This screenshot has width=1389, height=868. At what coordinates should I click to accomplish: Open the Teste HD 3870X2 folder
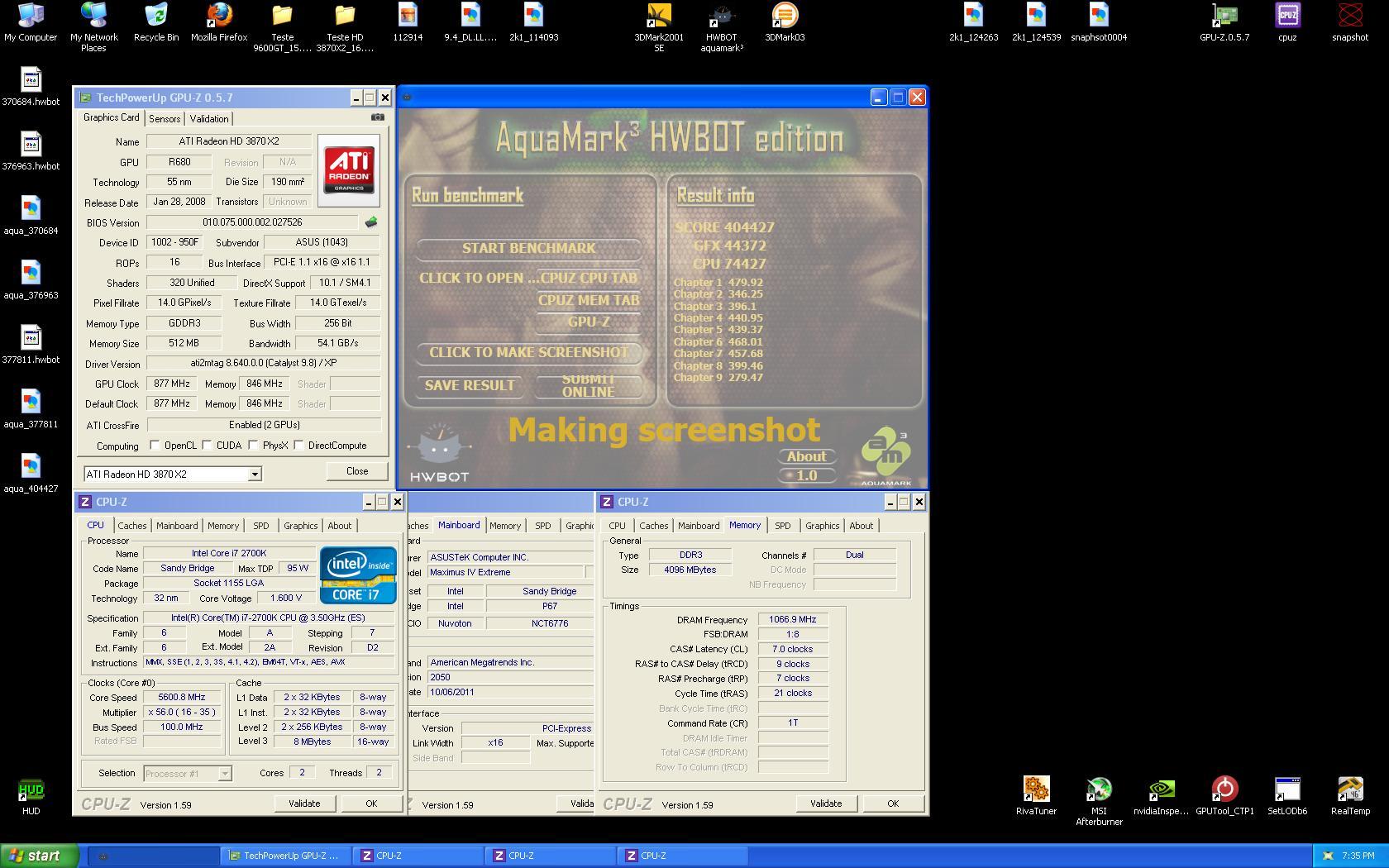click(345, 26)
